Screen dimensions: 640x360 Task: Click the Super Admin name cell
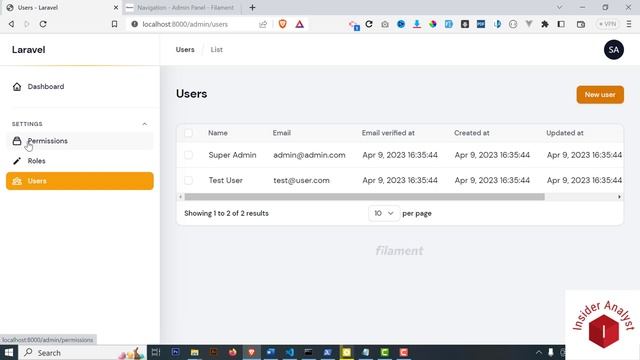(x=232, y=155)
